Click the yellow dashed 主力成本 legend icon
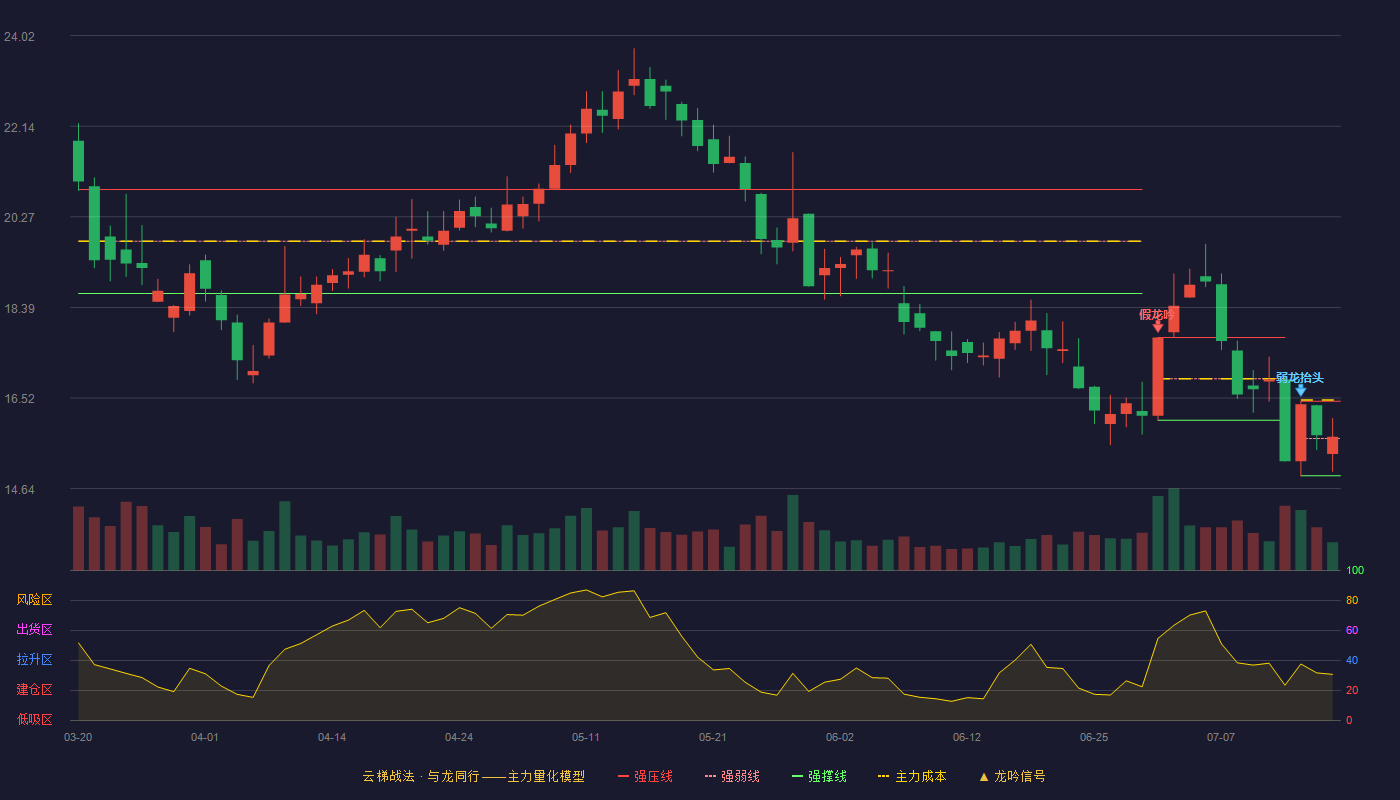 [884, 776]
